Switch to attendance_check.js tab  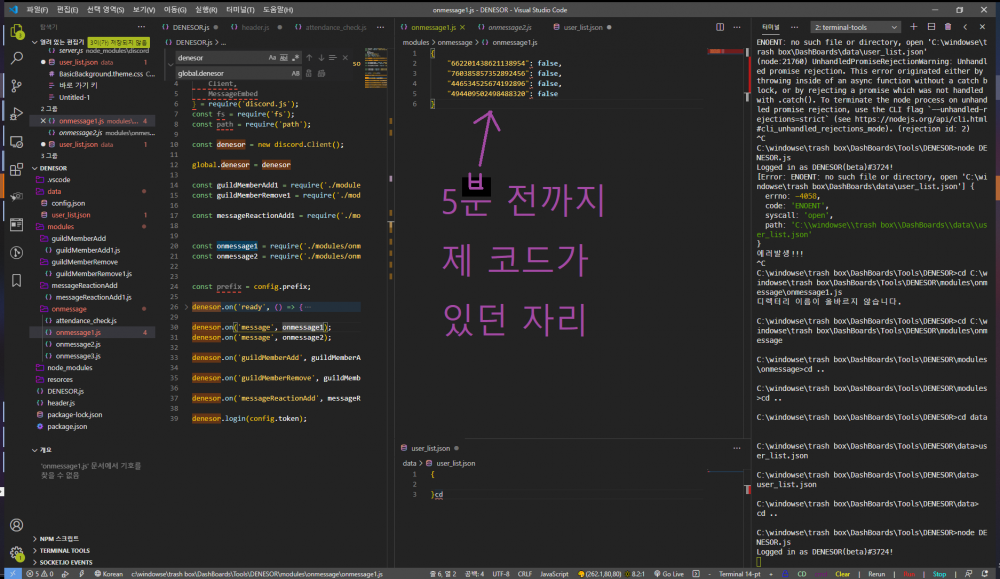[335, 27]
